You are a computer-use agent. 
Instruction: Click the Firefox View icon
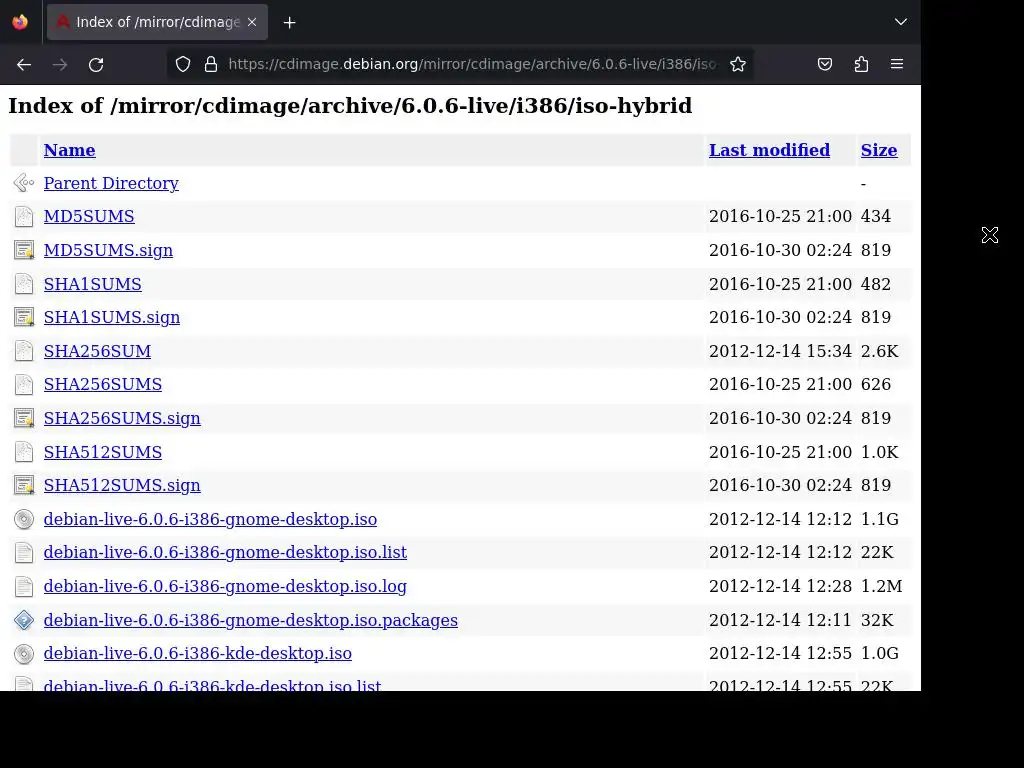point(20,22)
